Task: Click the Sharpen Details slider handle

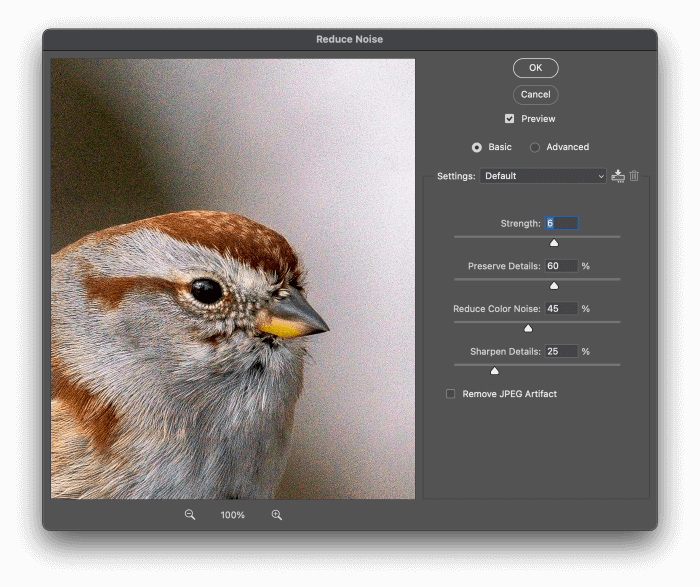Action: (x=494, y=371)
